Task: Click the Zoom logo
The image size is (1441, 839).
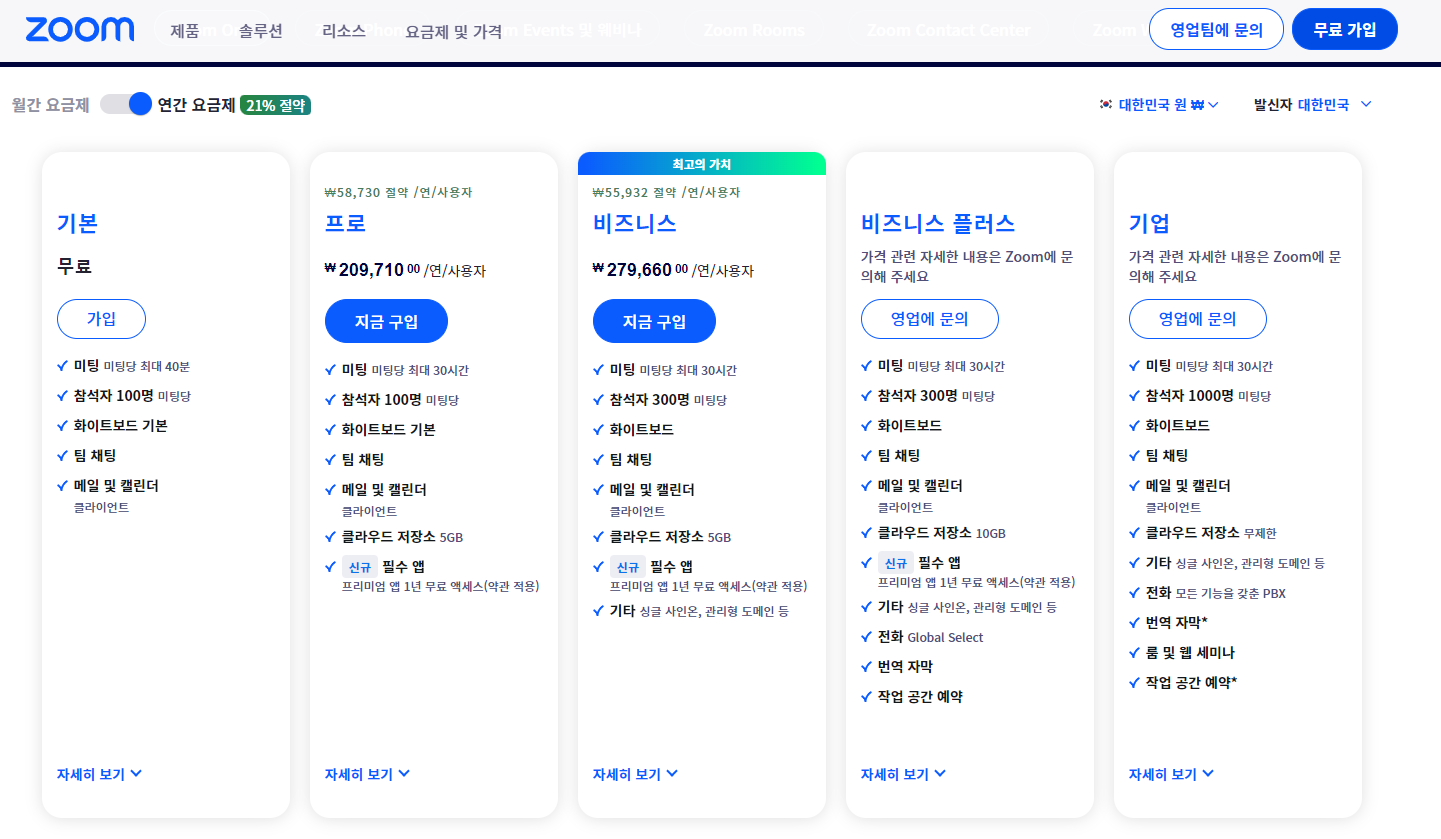Action: [80, 29]
